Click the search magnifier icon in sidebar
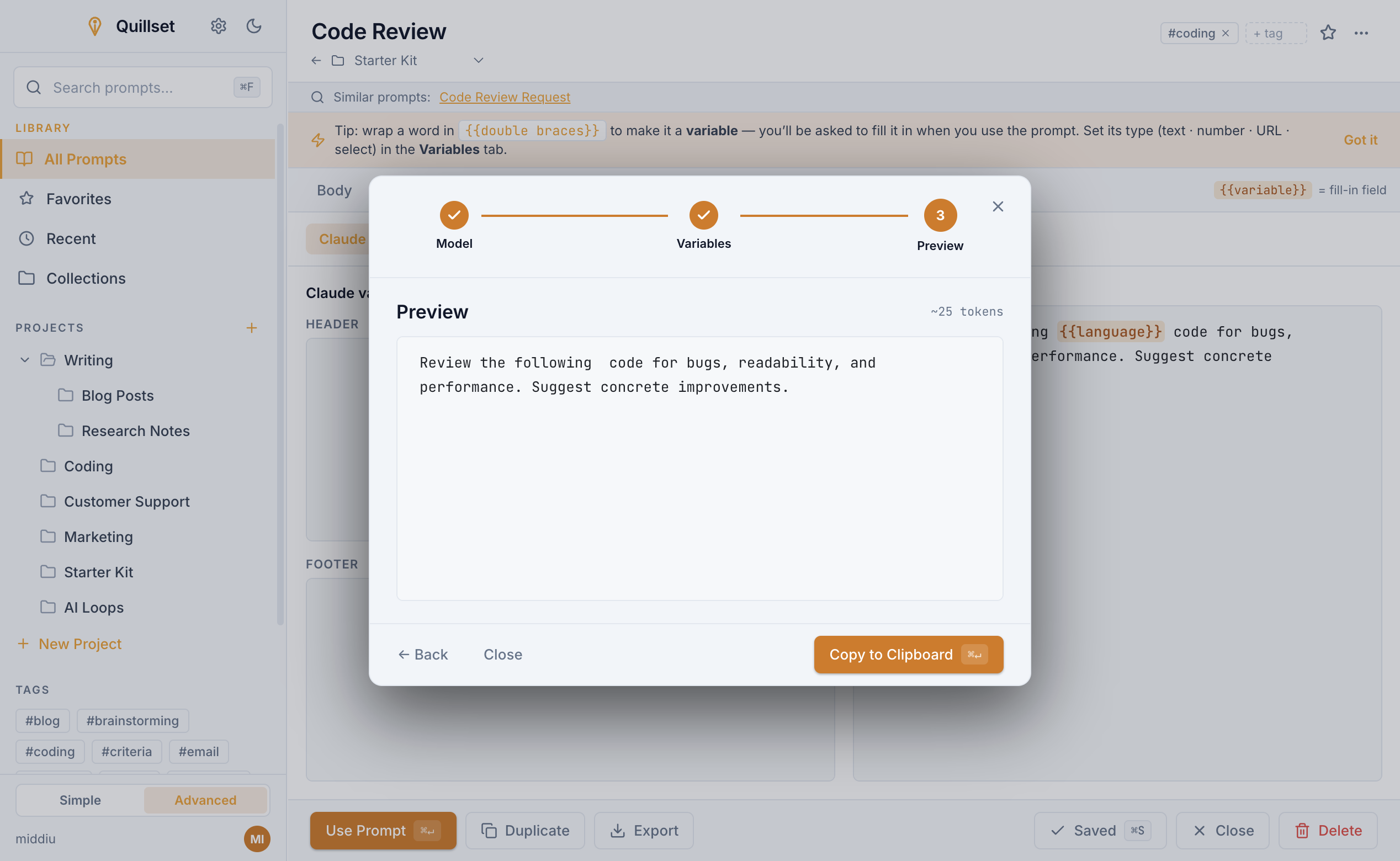 [34, 87]
